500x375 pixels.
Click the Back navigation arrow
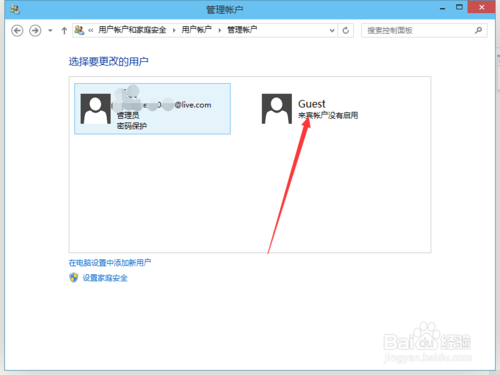coord(17,31)
